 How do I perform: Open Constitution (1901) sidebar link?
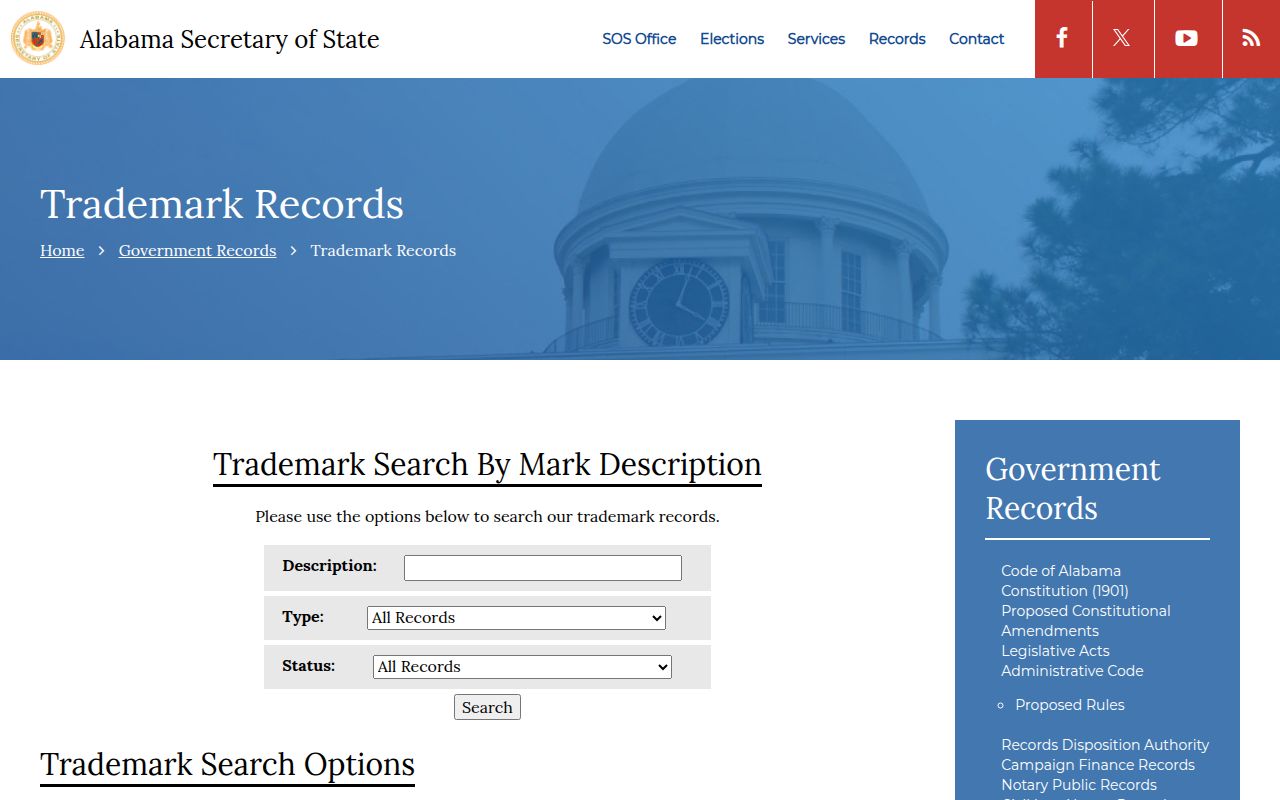(x=1065, y=591)
